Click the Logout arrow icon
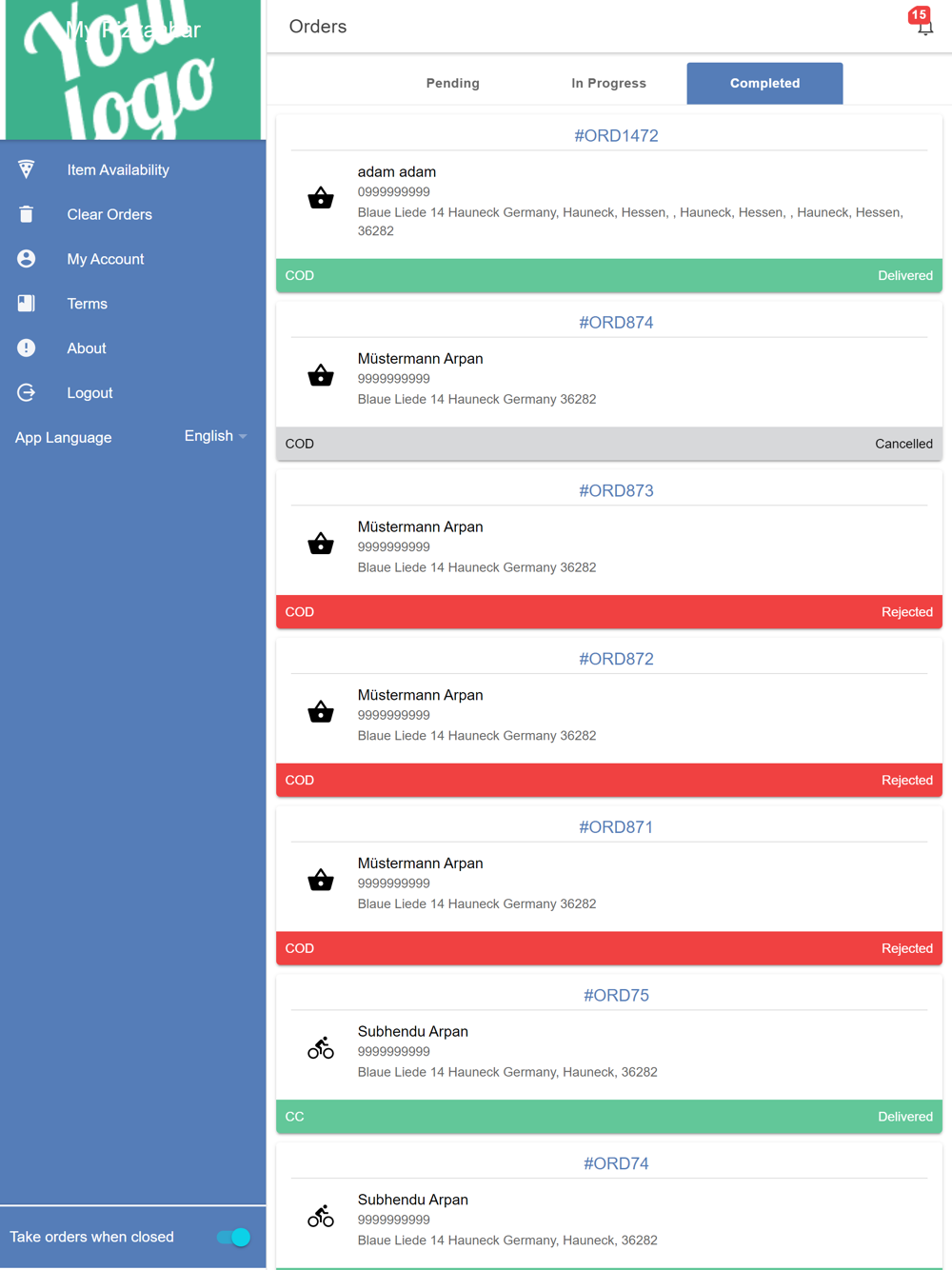The width and height of the screenshot is (952, 1270). click(27, 392)
